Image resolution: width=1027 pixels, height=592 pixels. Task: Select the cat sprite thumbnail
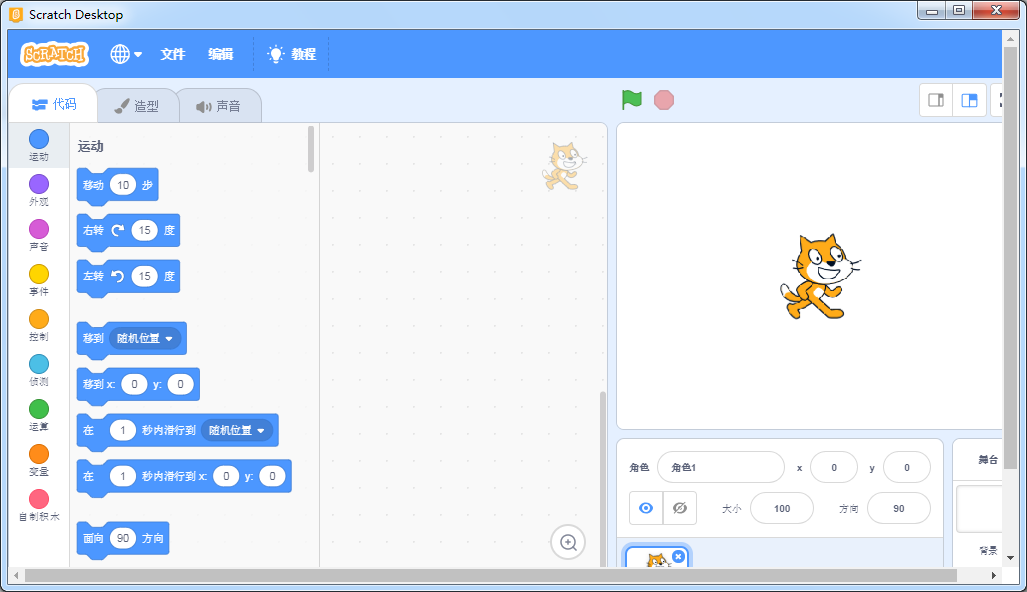[x=656, y=559]
